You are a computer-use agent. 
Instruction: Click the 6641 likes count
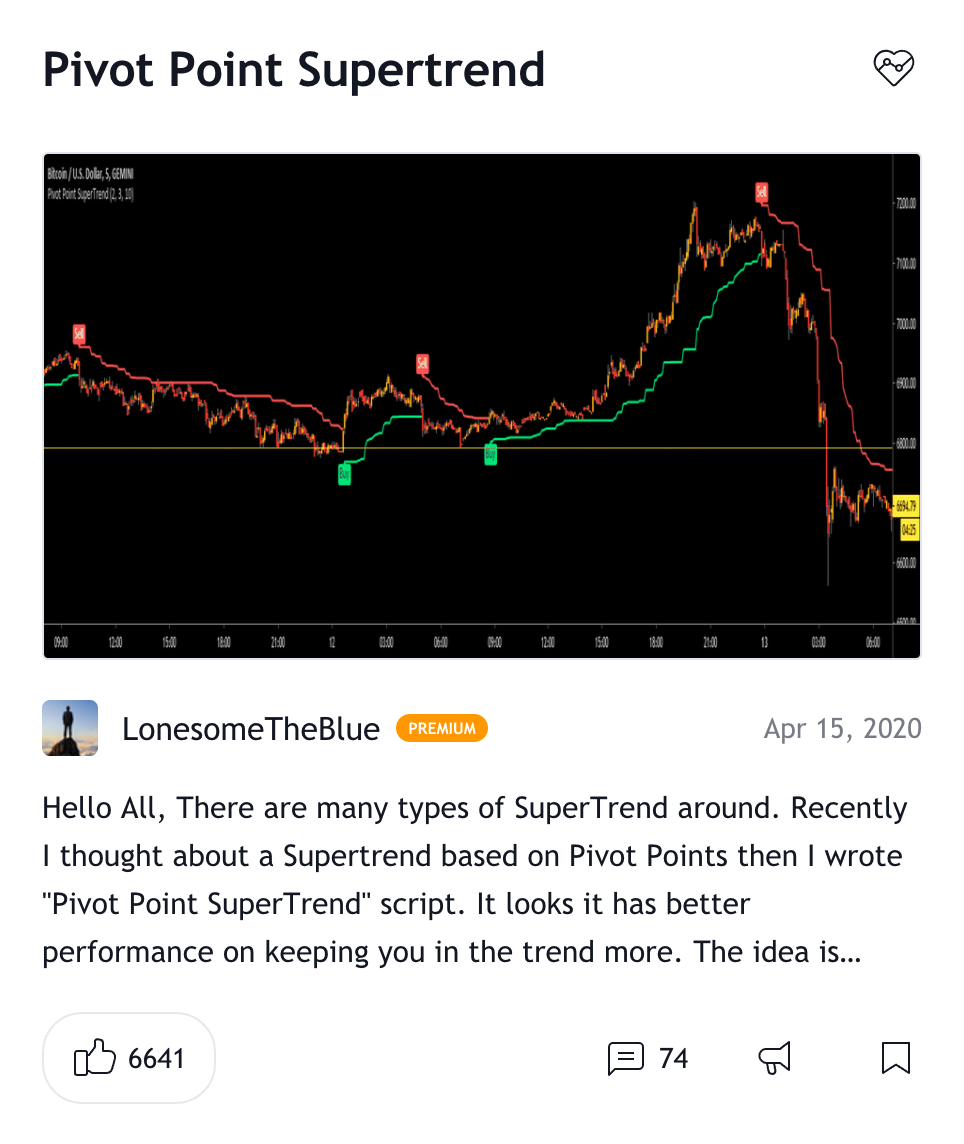156,1059
